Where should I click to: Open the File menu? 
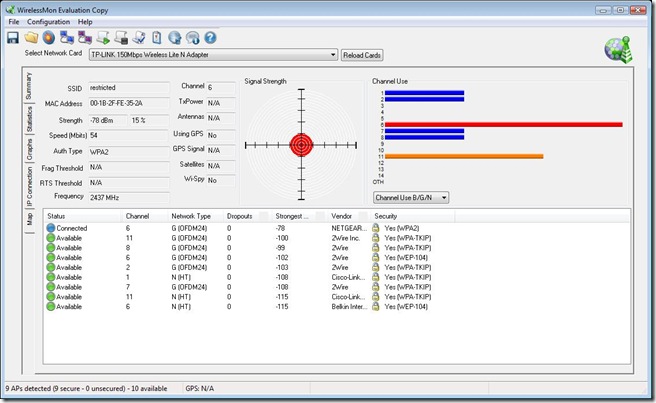(13, 21)
